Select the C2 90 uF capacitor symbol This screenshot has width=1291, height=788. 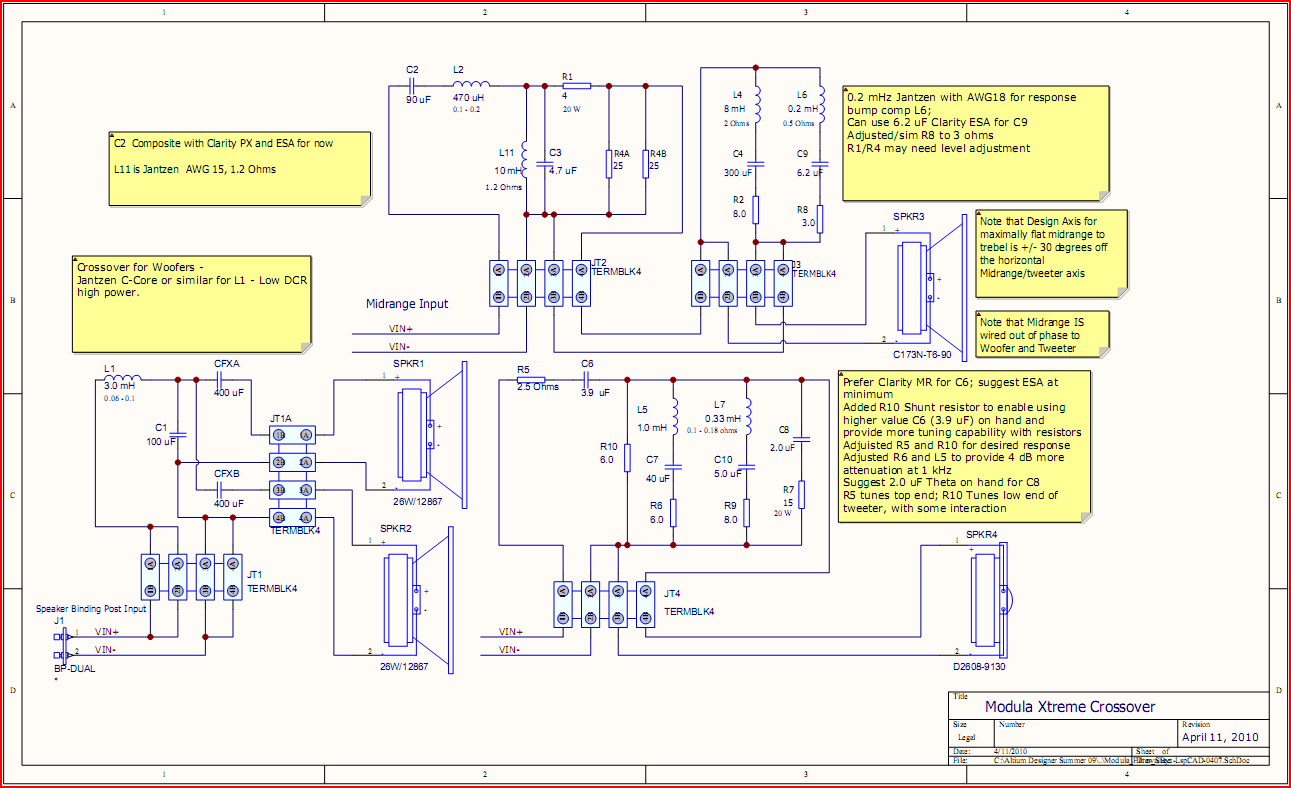pos(412,86)
